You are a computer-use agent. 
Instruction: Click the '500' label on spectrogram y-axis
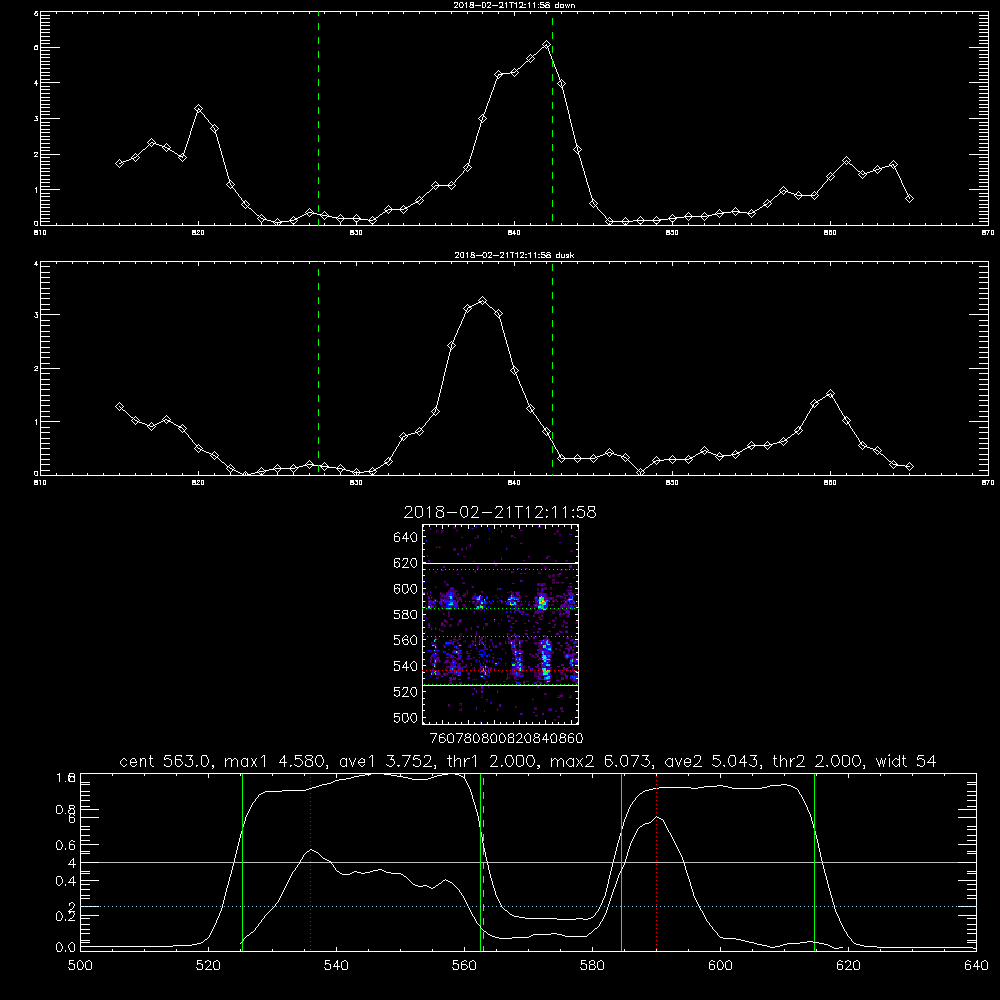tap(406, 718)
